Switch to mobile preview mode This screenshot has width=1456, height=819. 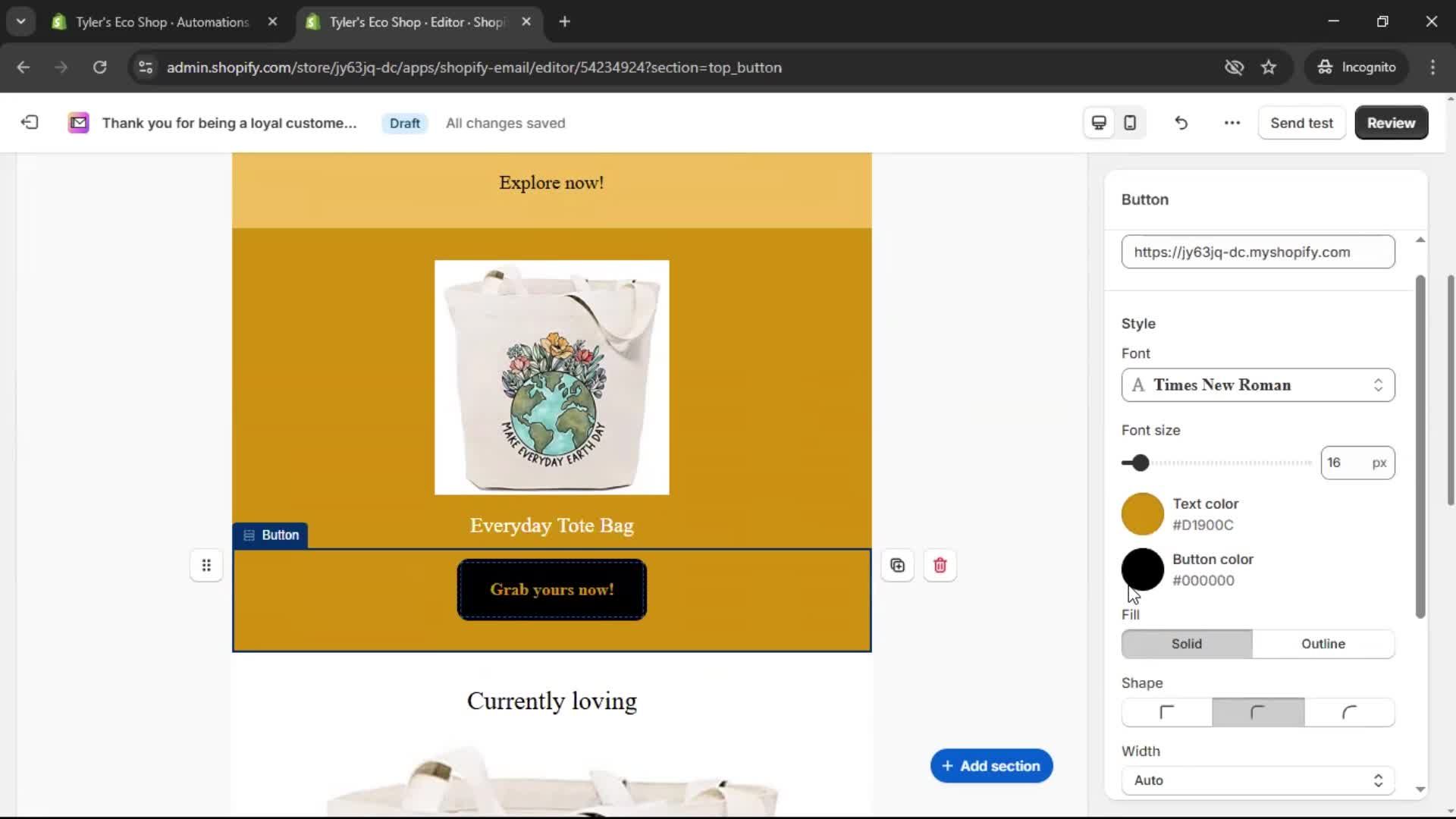pyautogui.click(x=1129, y=122)
